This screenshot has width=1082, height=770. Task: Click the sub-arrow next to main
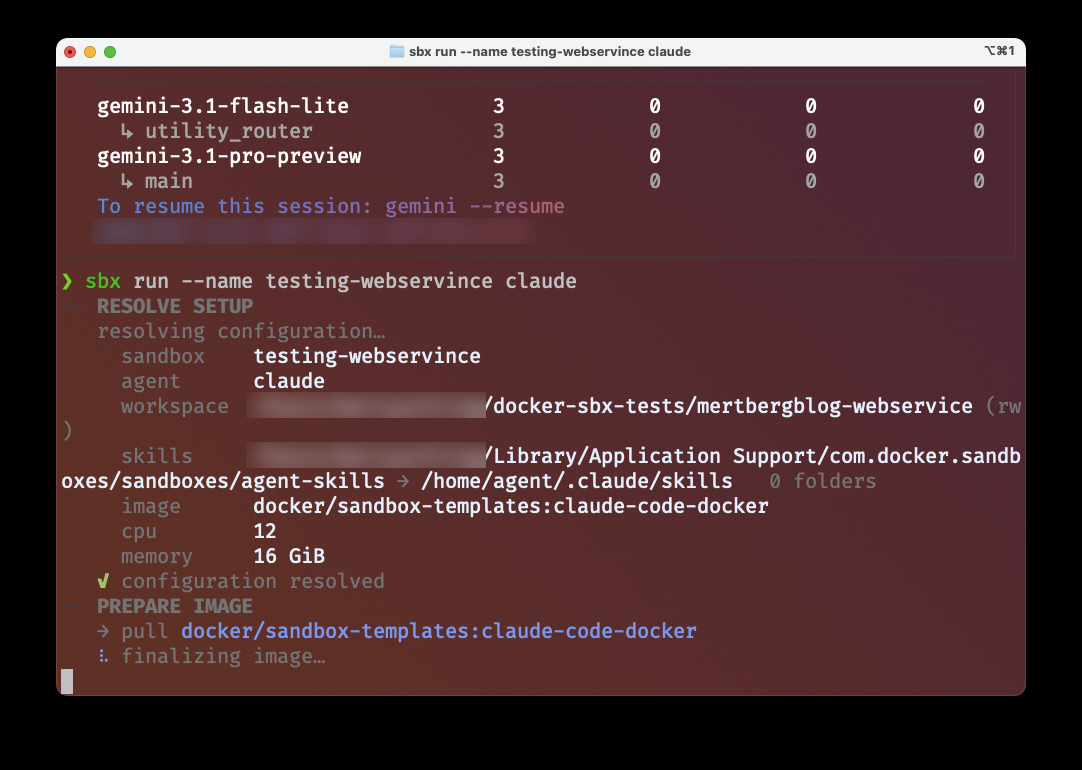[127, 181]
